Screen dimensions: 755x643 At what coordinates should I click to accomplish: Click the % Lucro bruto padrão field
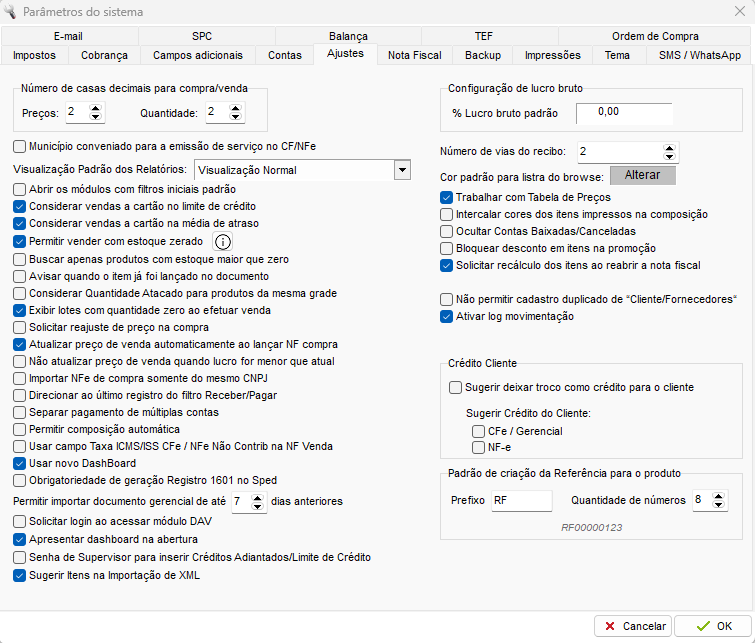(624, 113)
